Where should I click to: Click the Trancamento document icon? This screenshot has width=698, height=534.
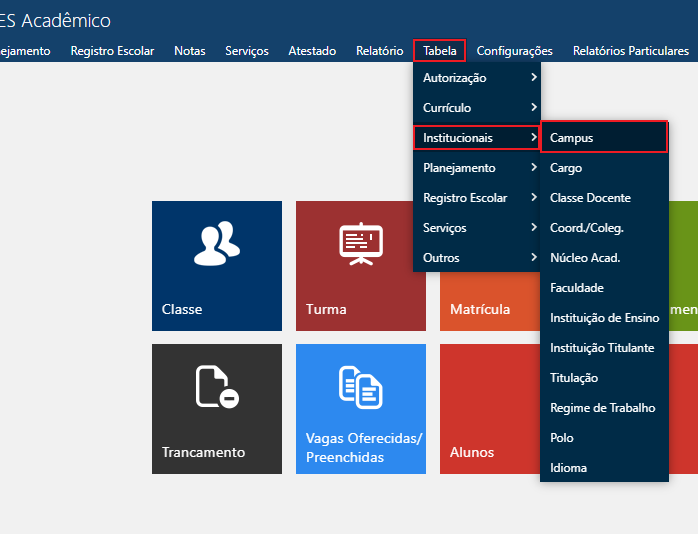[216, 387]
